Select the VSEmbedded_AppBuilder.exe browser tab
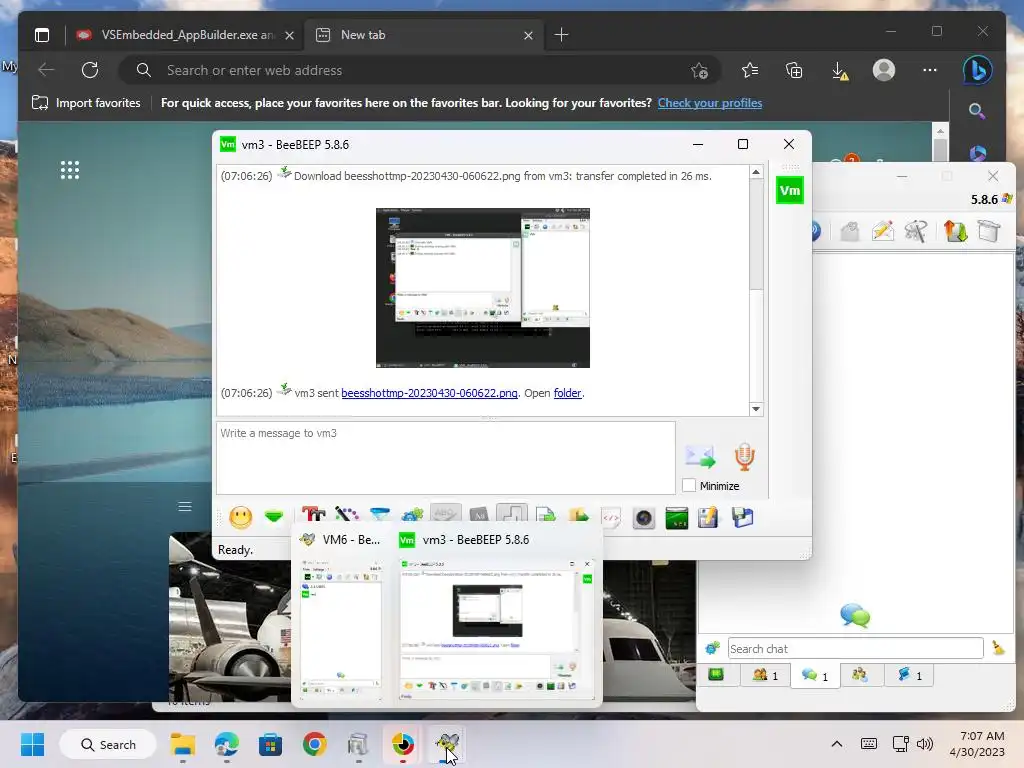 click(x=186, y=35)
